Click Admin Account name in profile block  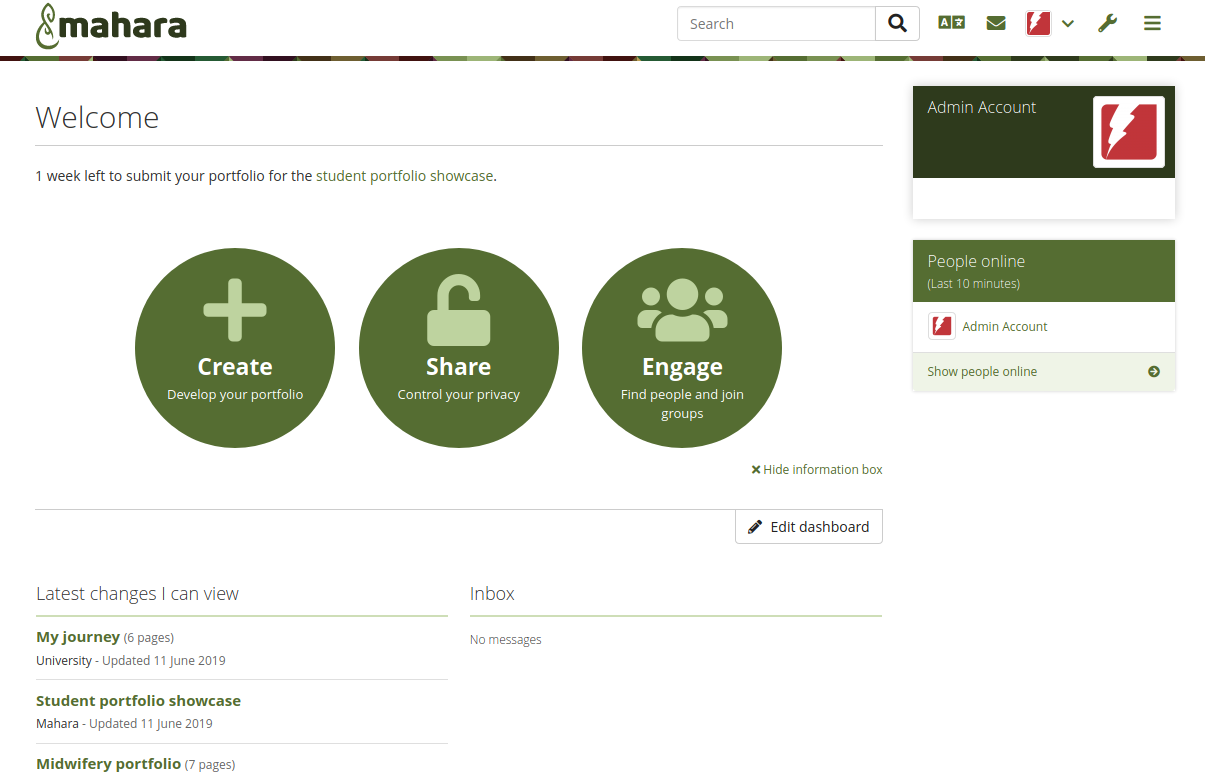(x=982, y=107)
